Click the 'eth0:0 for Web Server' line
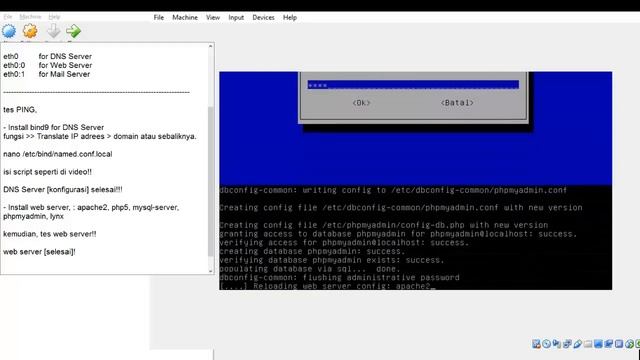 pyautogui.click(x=48, y=65)
